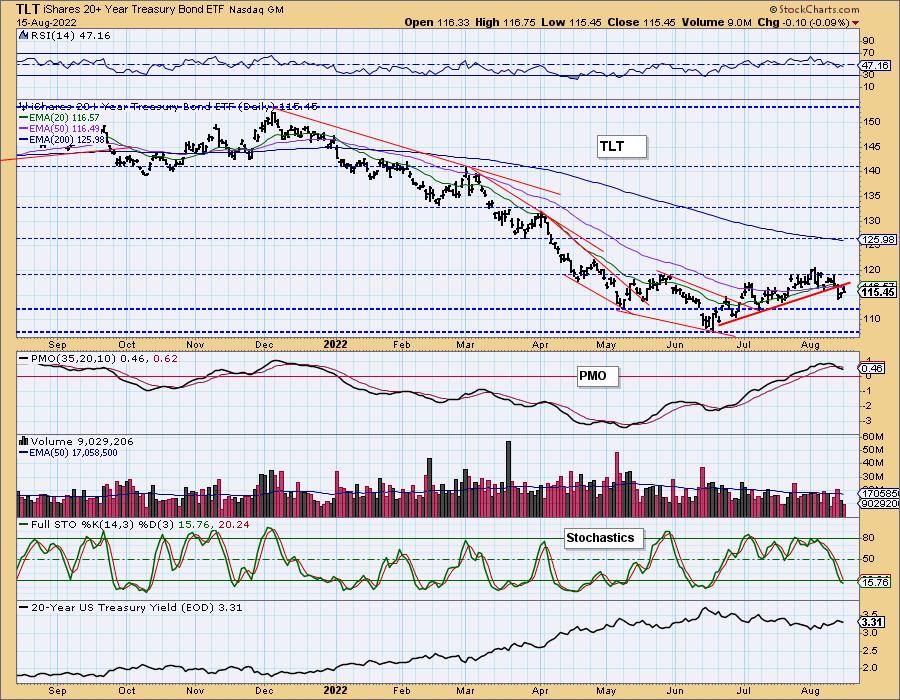900x700 pixels.
Task: Click the 80 level on stochastics axis
Action: click(869, 538)
